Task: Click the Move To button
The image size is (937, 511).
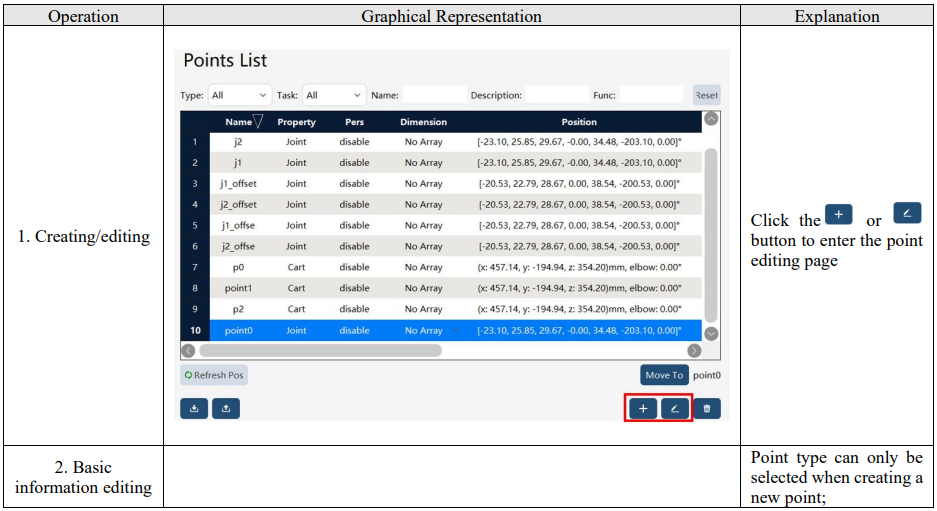Action: 664,375
